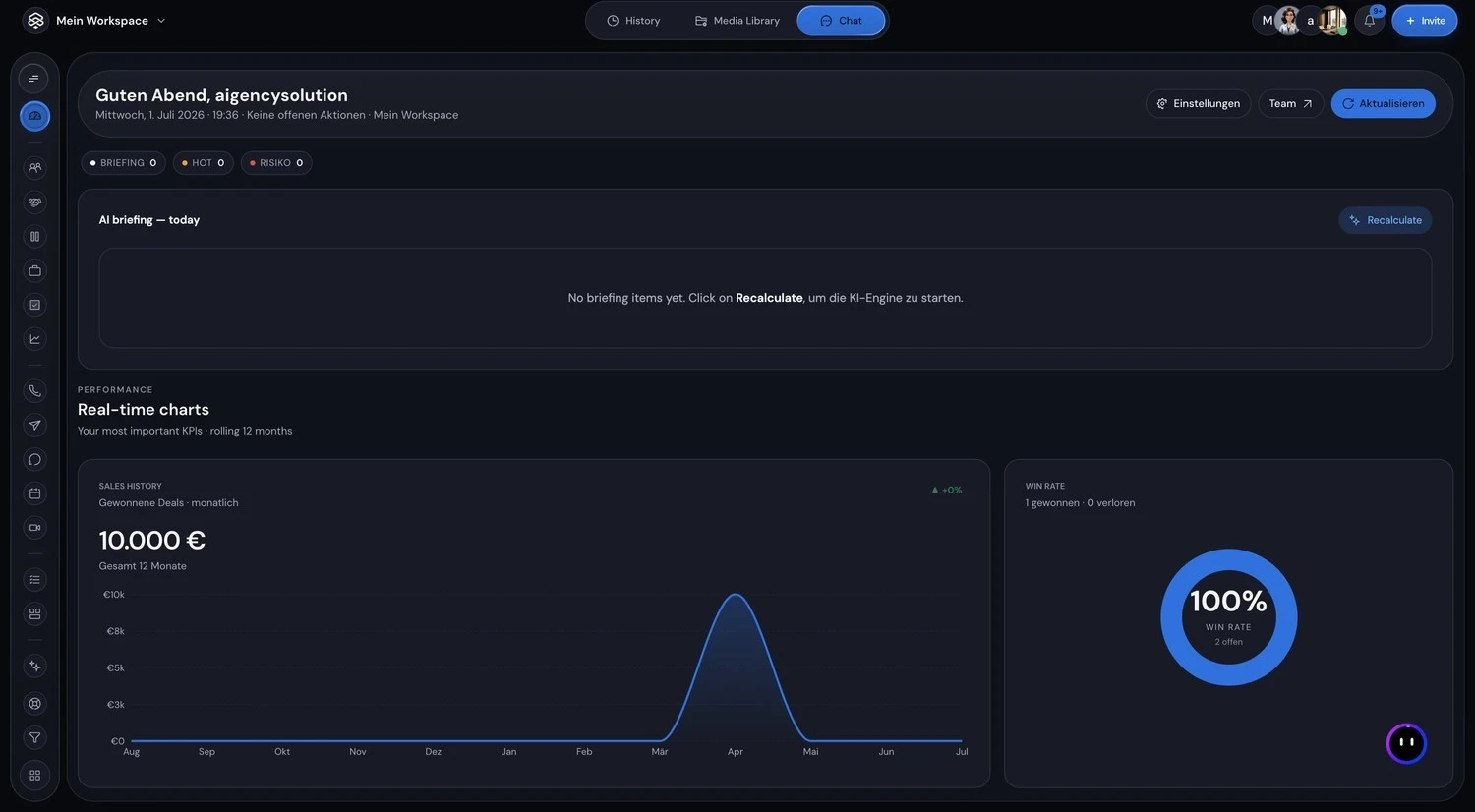The width and height of the screenshot is (1475, 812).
Task: Click the "Real-time charts" heading
Action: 144,410
